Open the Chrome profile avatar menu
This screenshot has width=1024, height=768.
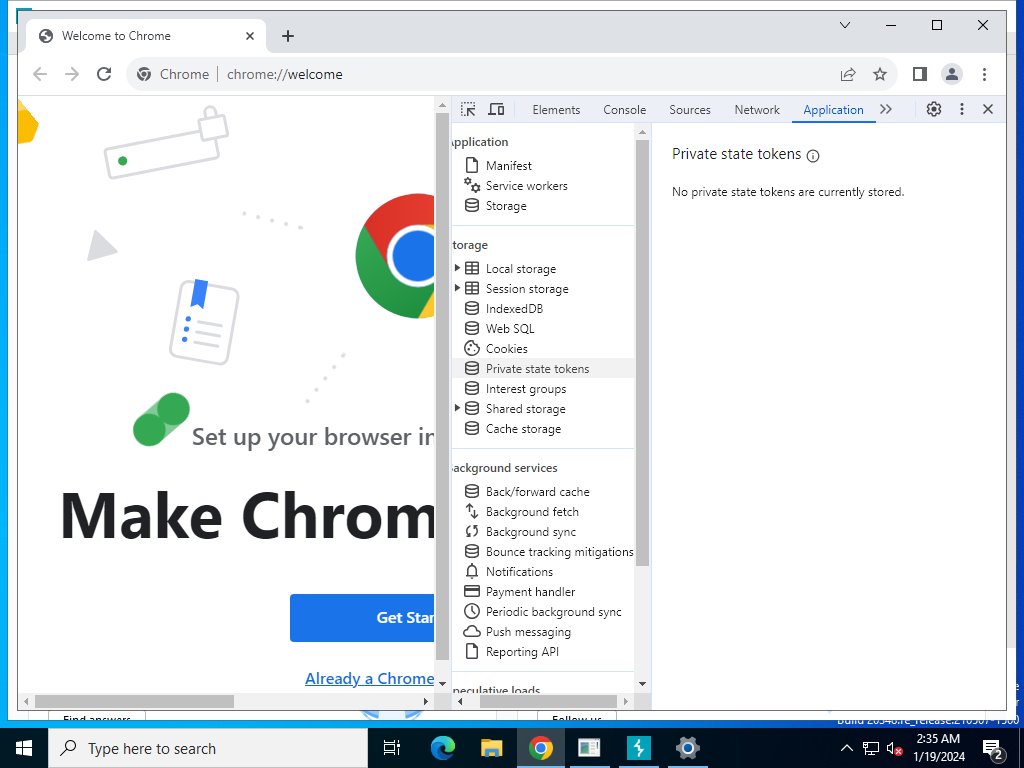point(952,74)
